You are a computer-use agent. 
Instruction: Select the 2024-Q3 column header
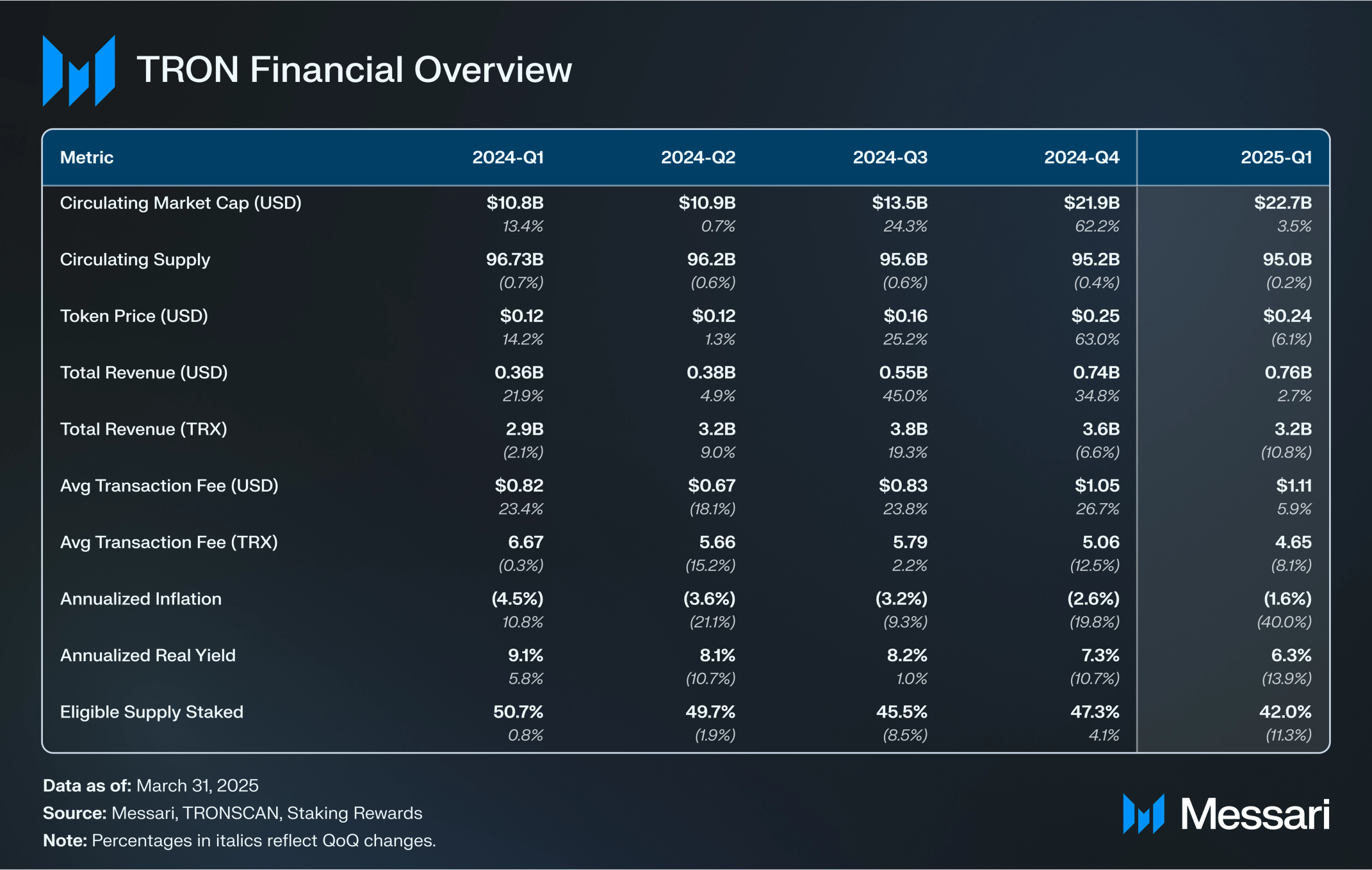click(x=890, y=157)
